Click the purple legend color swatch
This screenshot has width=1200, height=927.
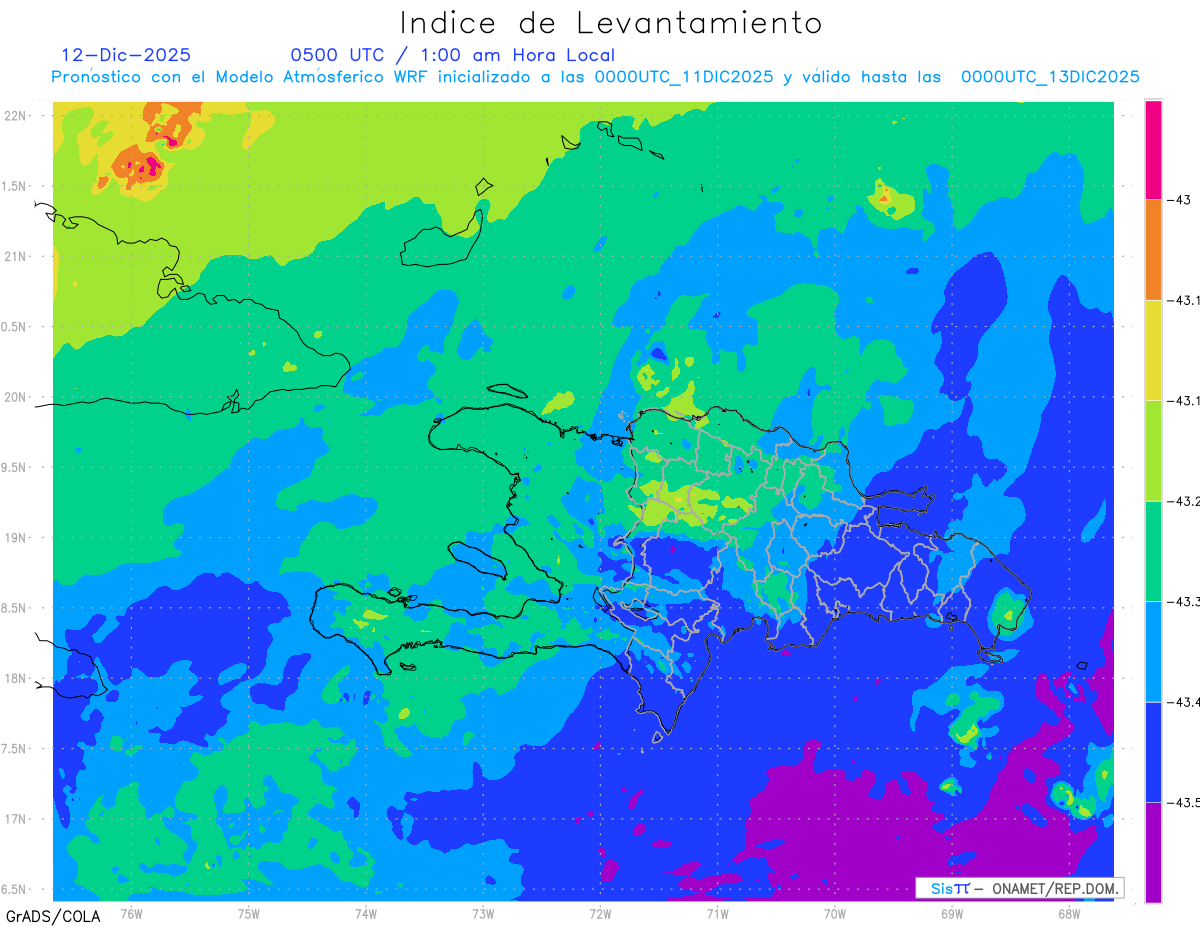point(1153,852)
